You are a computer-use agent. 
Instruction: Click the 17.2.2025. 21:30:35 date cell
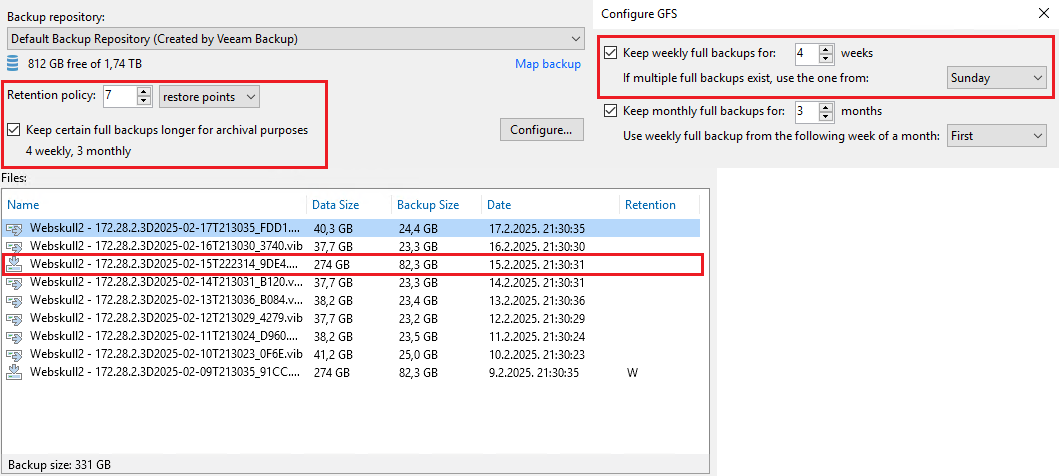[537, 228]
